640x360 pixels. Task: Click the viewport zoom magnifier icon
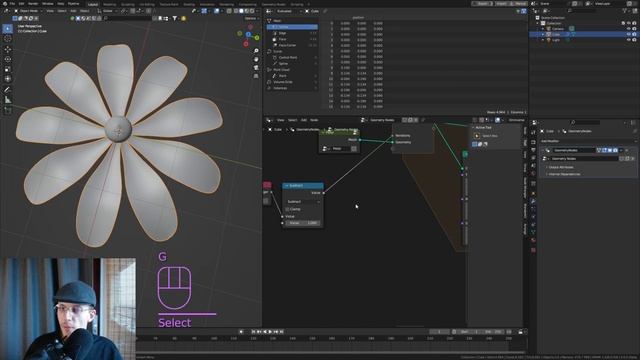click(x=256, y=51)
